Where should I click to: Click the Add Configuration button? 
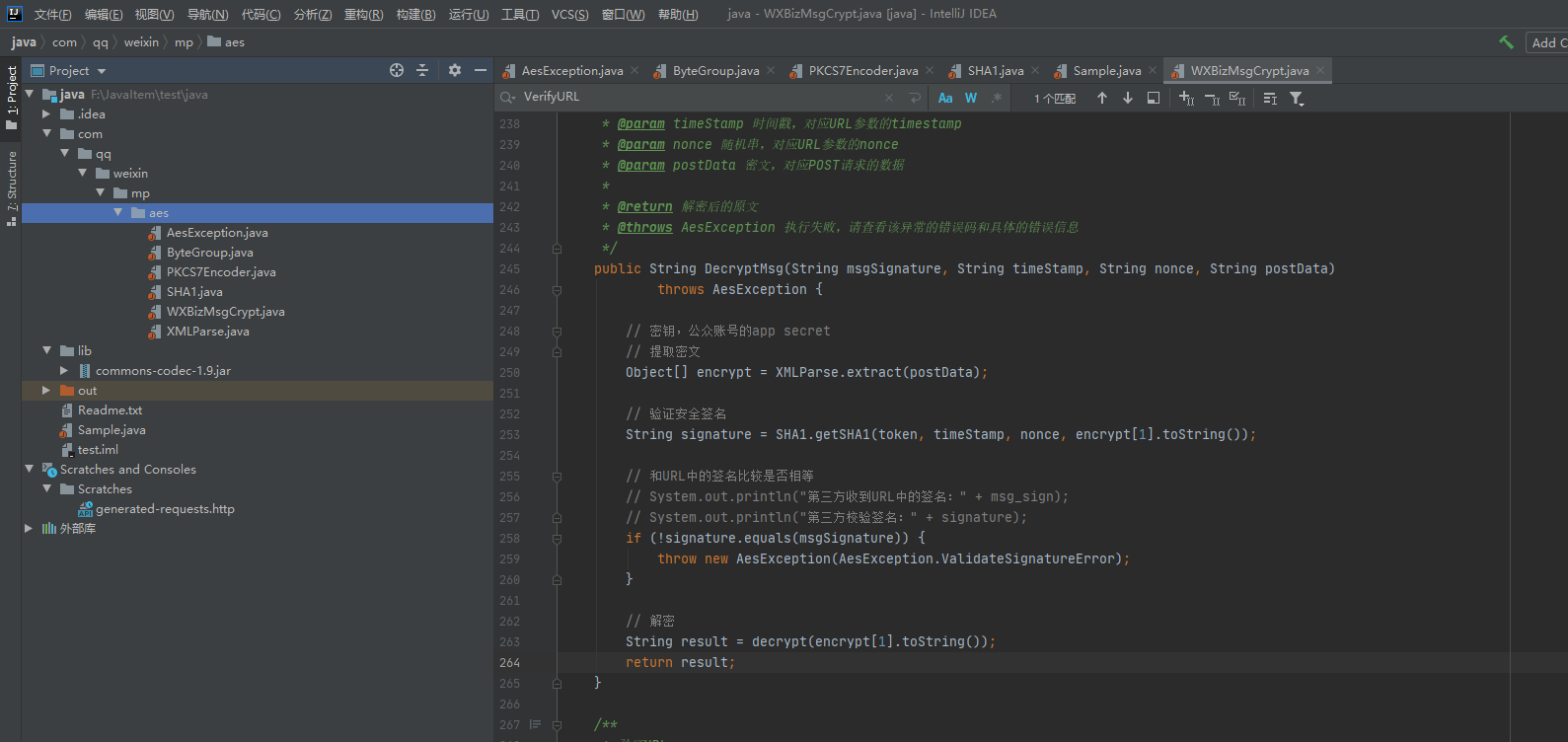coord(1547,42)
